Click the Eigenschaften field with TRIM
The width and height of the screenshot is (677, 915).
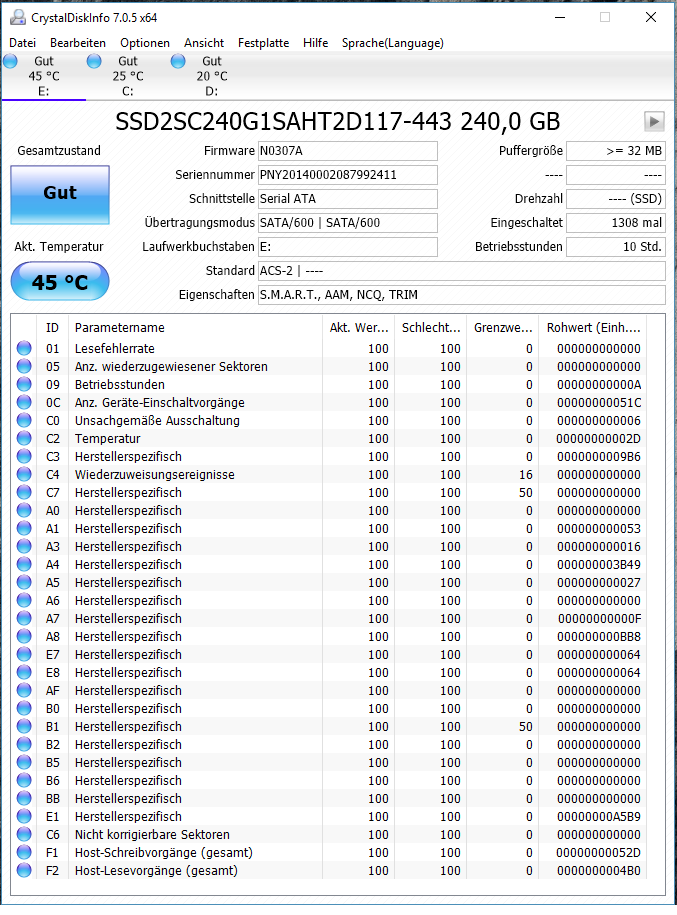(462, 295)
